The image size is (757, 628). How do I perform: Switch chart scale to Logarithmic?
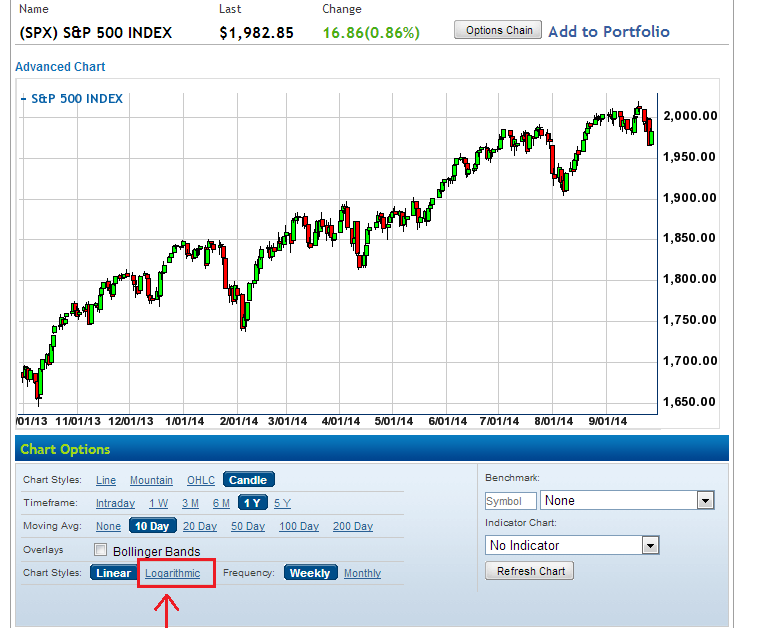(172, 573)
